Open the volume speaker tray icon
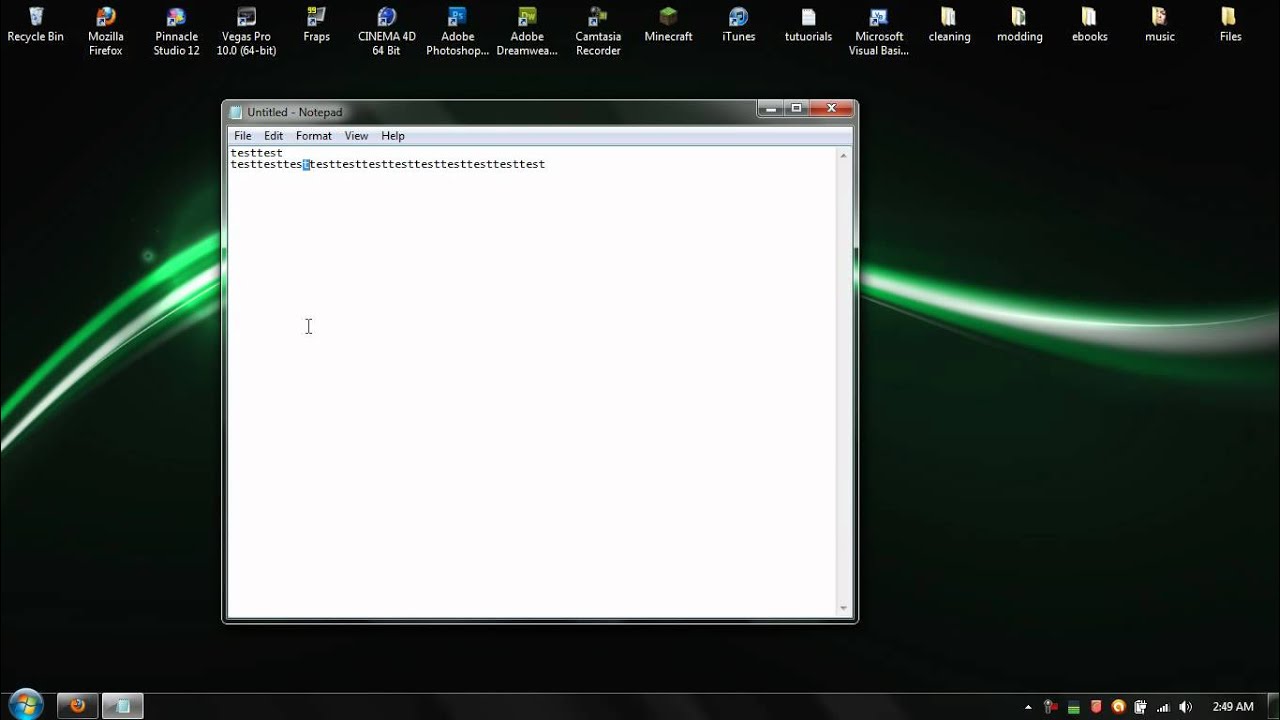The image size is (1280, 720). 1185,706
